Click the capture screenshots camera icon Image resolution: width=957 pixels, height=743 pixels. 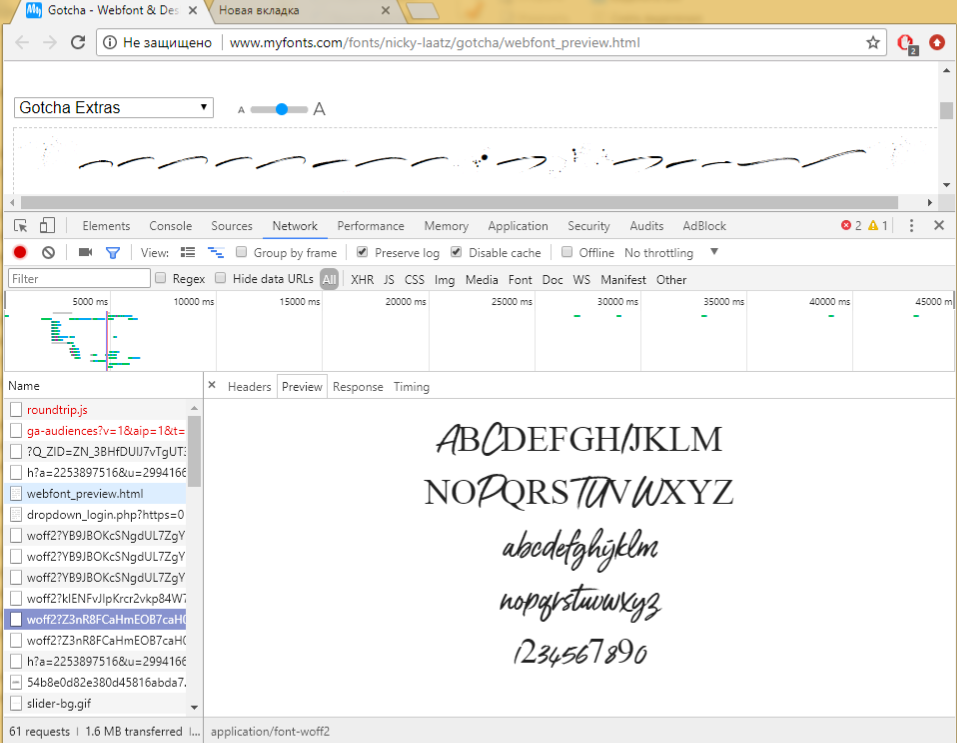[85, 252]
